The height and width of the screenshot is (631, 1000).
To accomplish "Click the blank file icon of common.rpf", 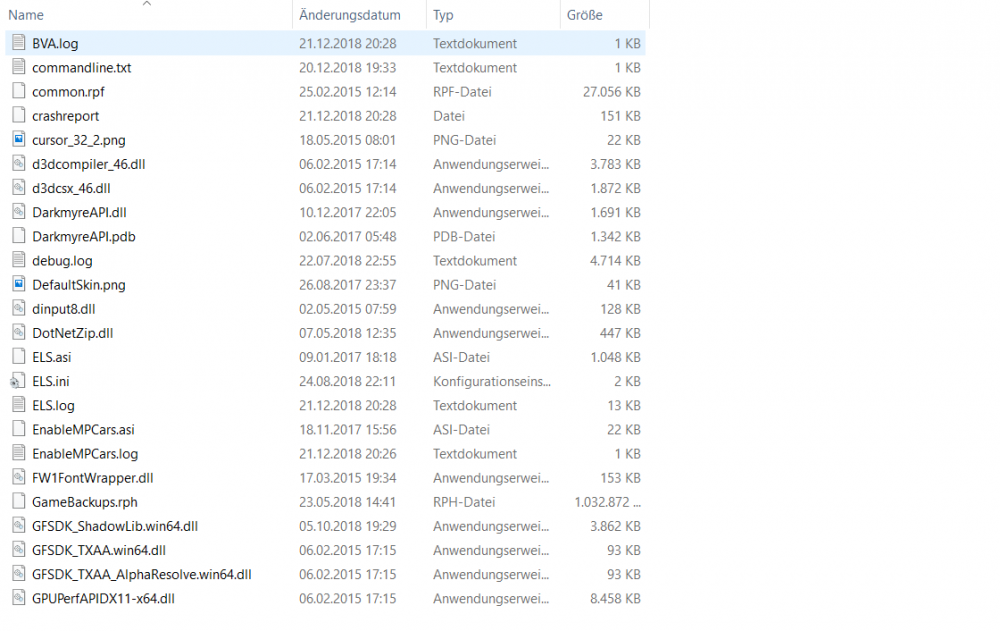I will (16, 91).
